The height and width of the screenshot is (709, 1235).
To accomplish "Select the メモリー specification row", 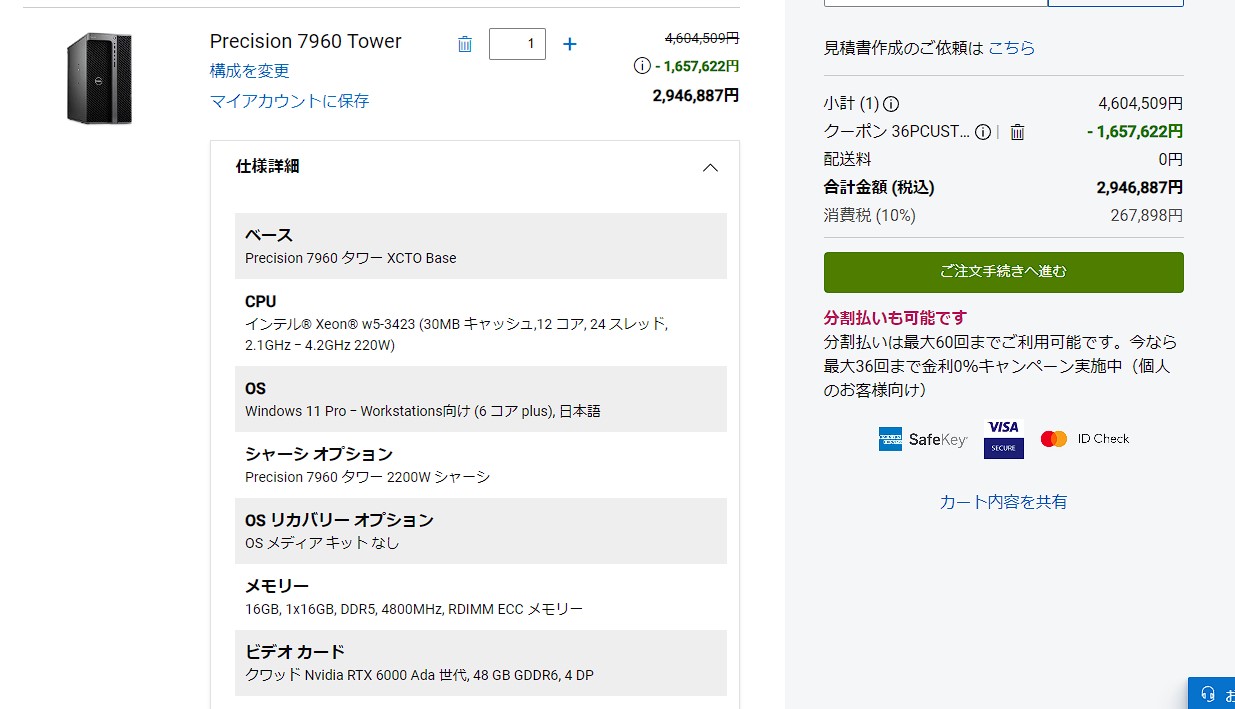I will (x=481, y=597).
